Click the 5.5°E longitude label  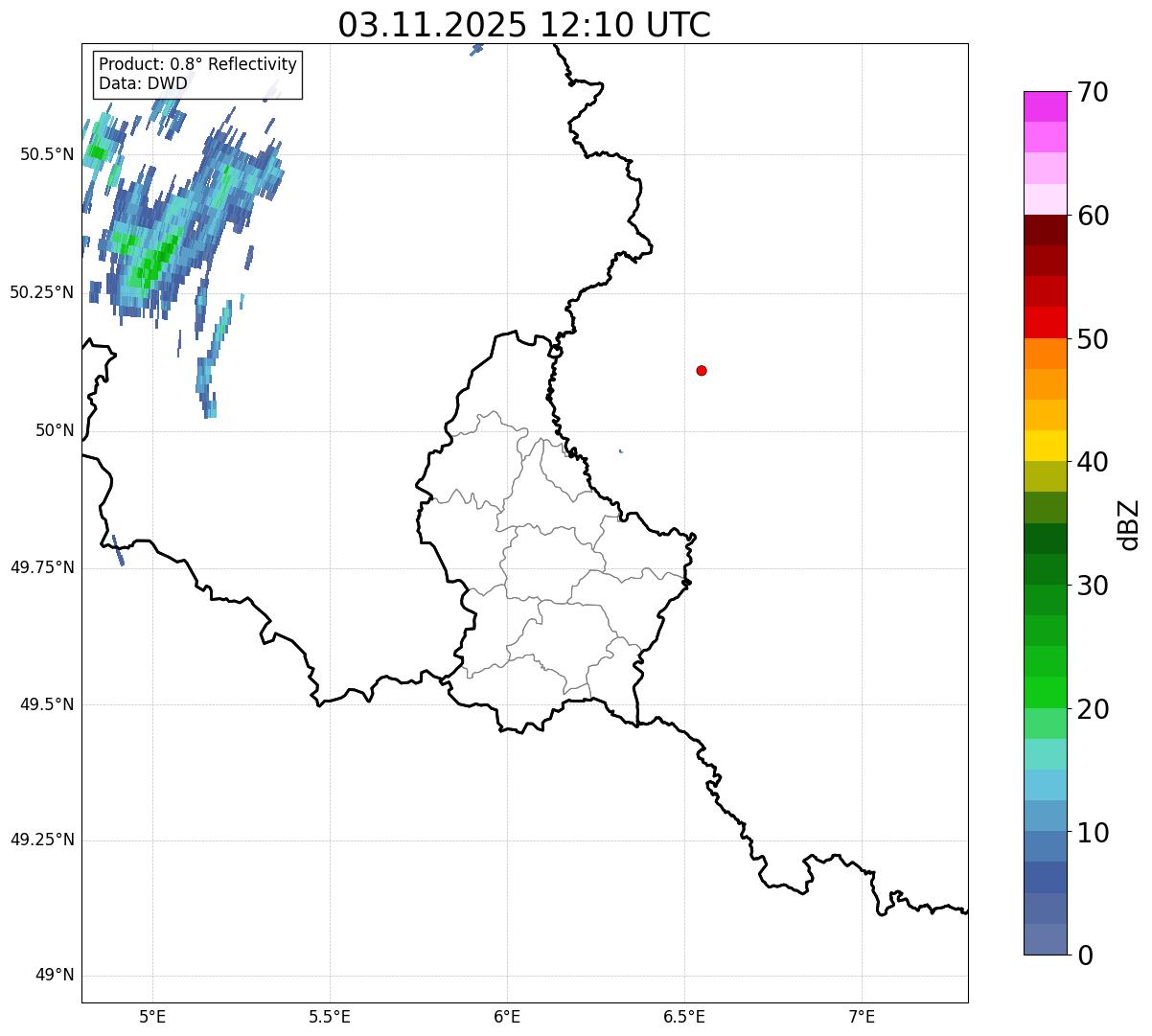(330, 1018)
